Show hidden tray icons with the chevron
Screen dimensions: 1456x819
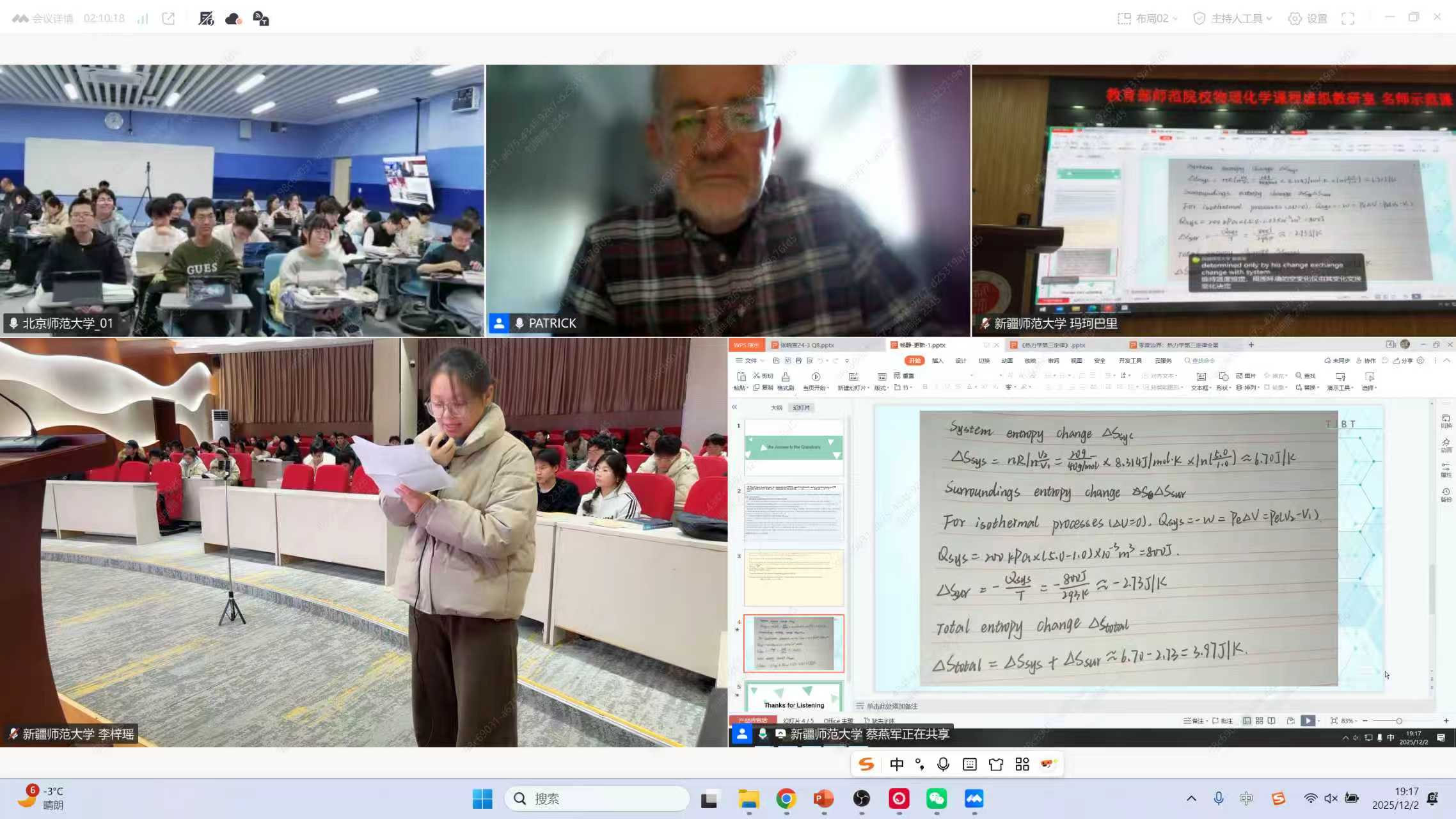1191,798
